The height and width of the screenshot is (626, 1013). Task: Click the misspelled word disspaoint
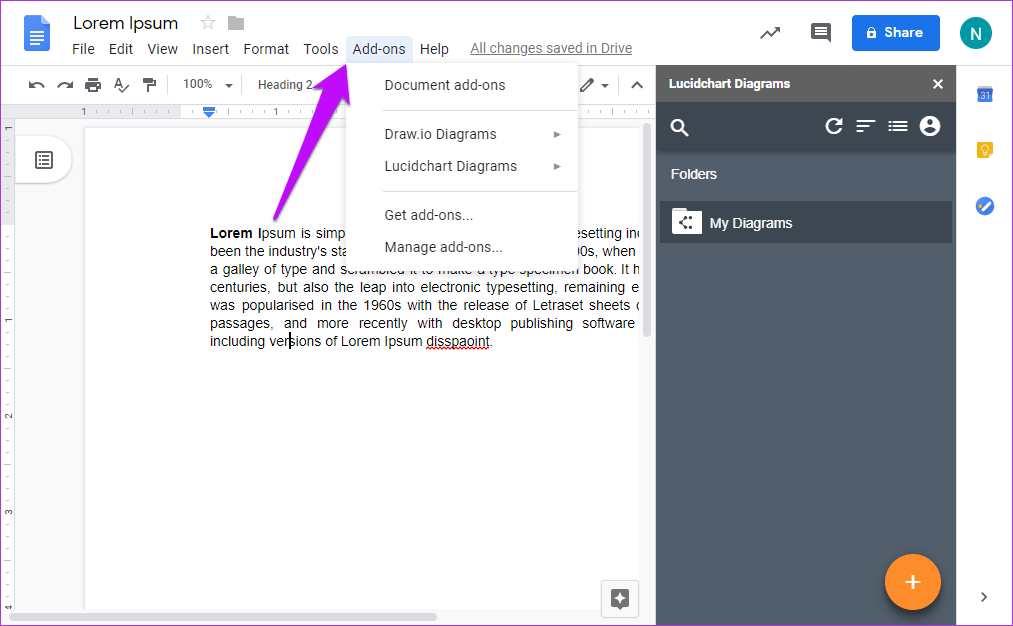[x=457, y=341]
